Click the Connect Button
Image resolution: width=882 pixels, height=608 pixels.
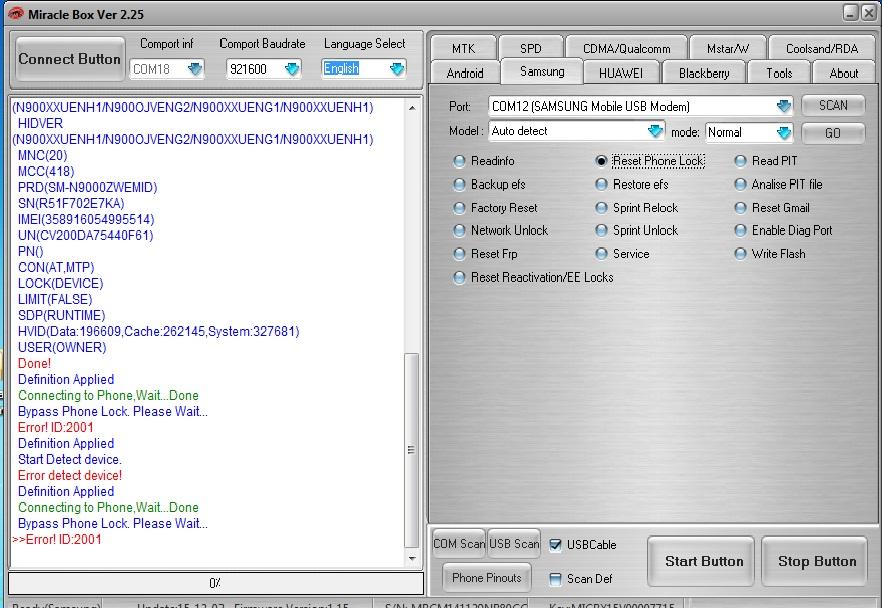70,59
